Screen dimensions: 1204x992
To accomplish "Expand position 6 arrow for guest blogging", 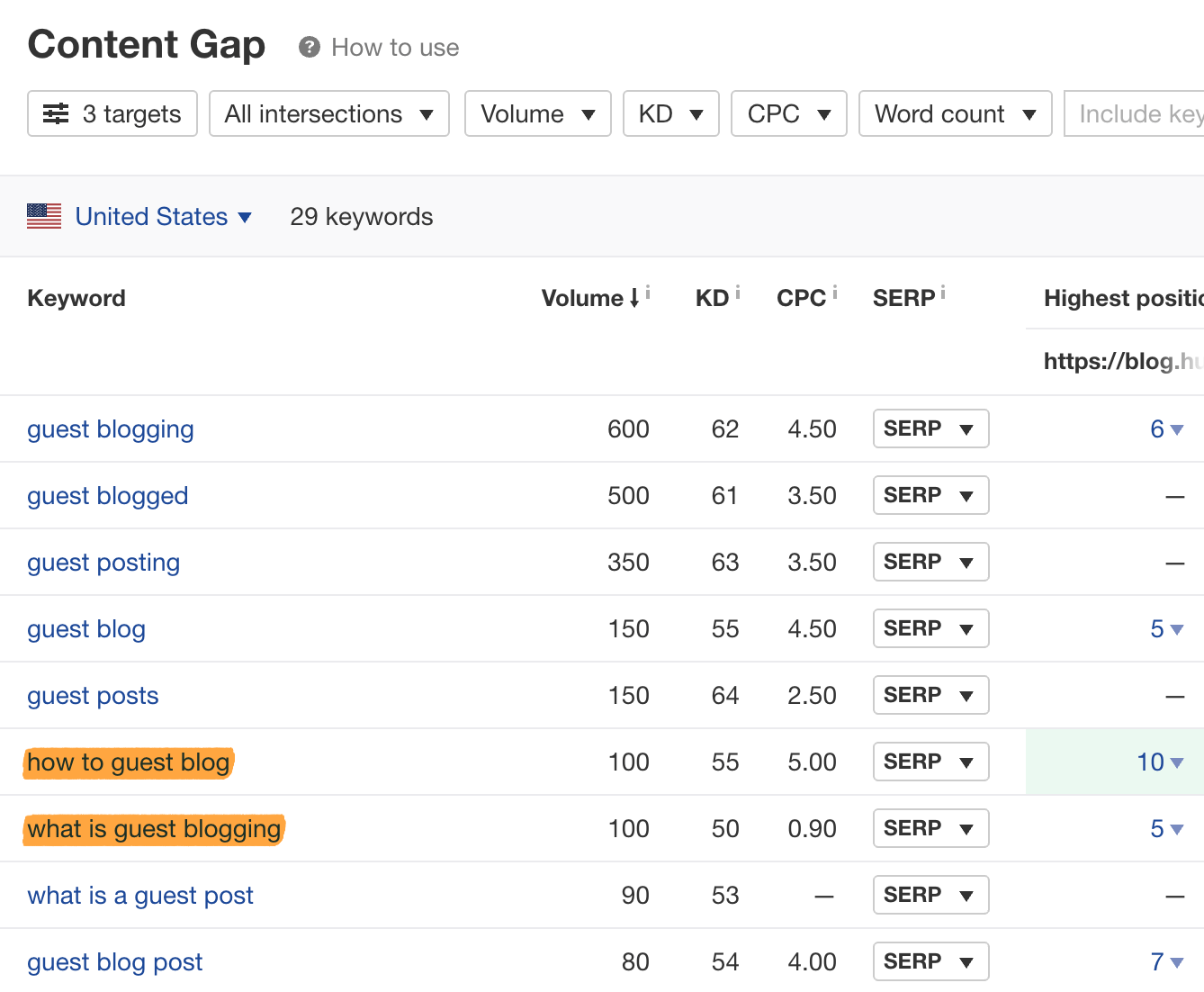I will [1176, 430].
